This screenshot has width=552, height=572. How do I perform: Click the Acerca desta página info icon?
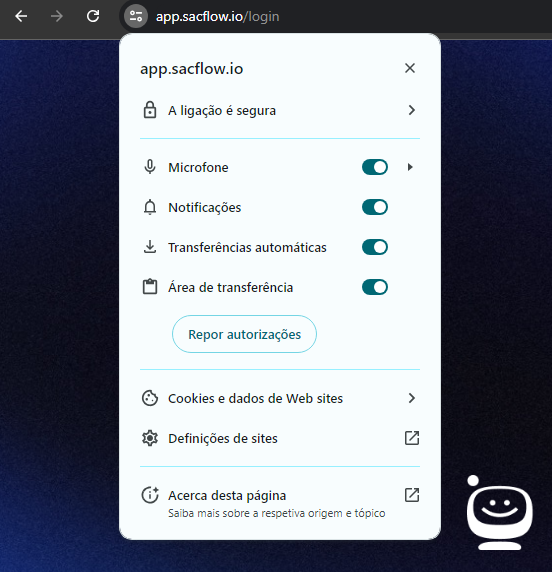pos(150,495)
